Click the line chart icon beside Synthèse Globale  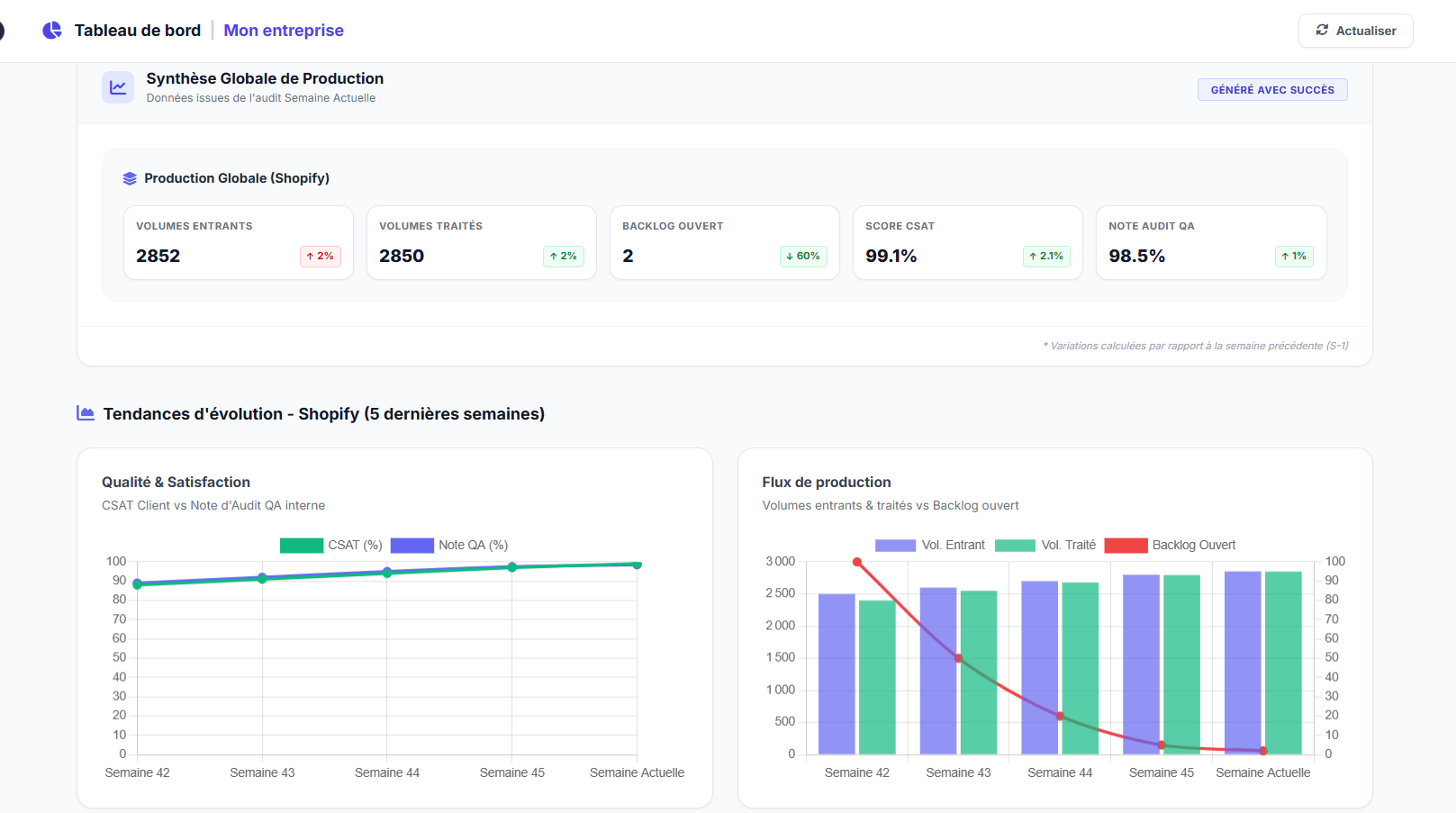pyautogui.click(x=118, y=87)
